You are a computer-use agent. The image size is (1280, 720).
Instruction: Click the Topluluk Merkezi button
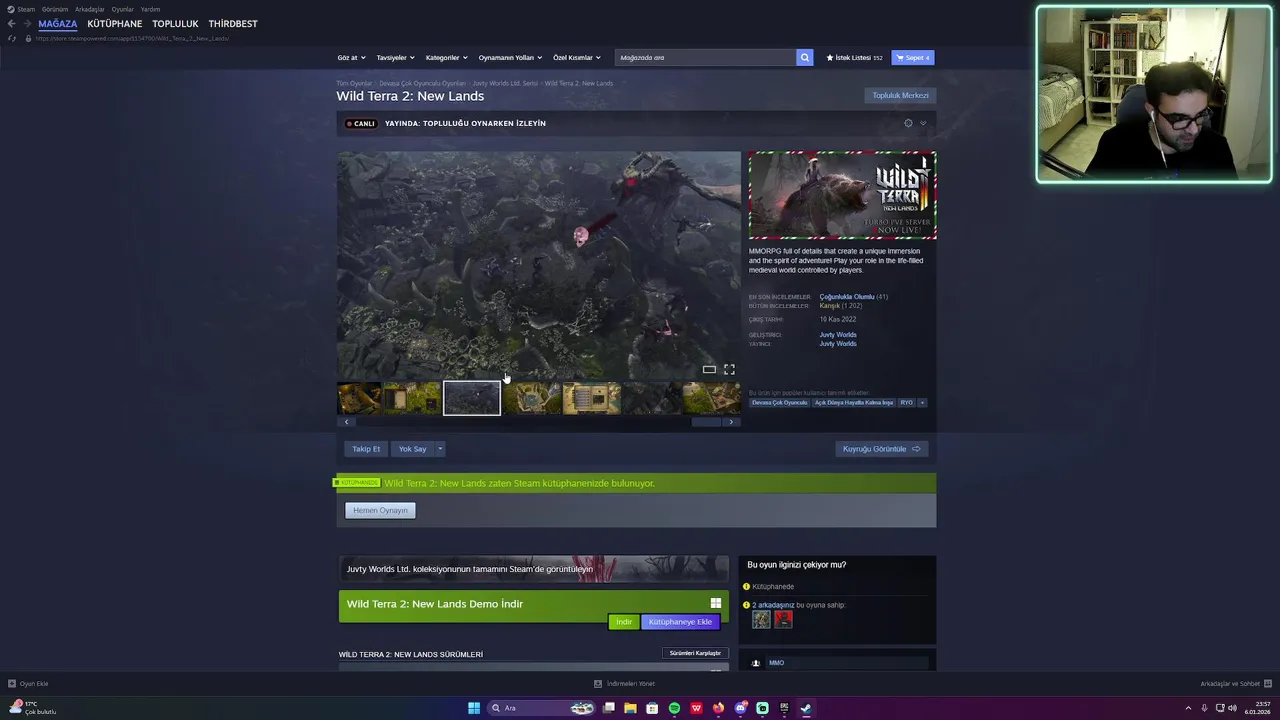coord(900,96)
